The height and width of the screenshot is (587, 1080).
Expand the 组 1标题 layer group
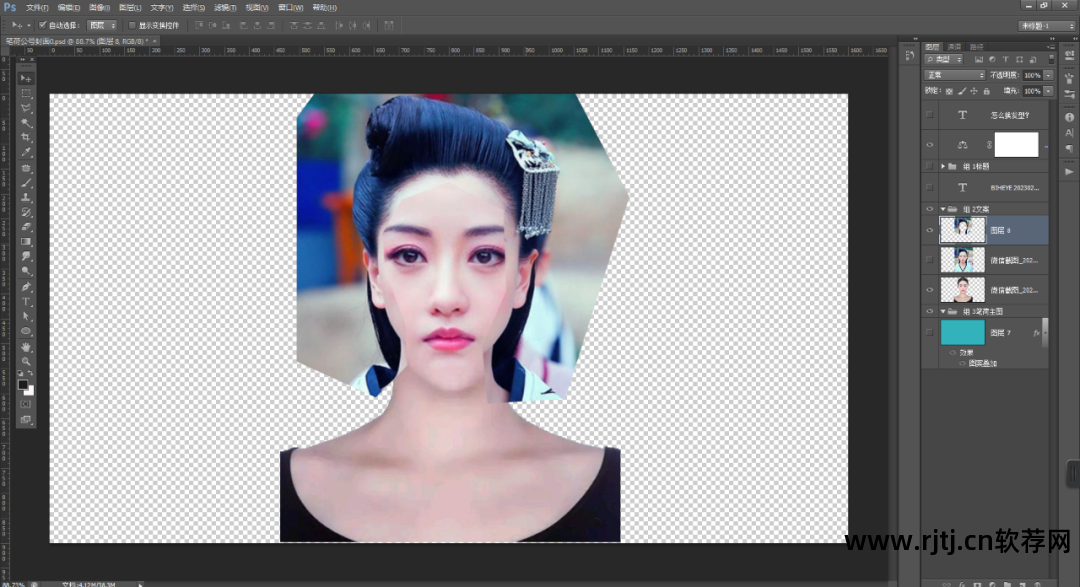[943, 166]
